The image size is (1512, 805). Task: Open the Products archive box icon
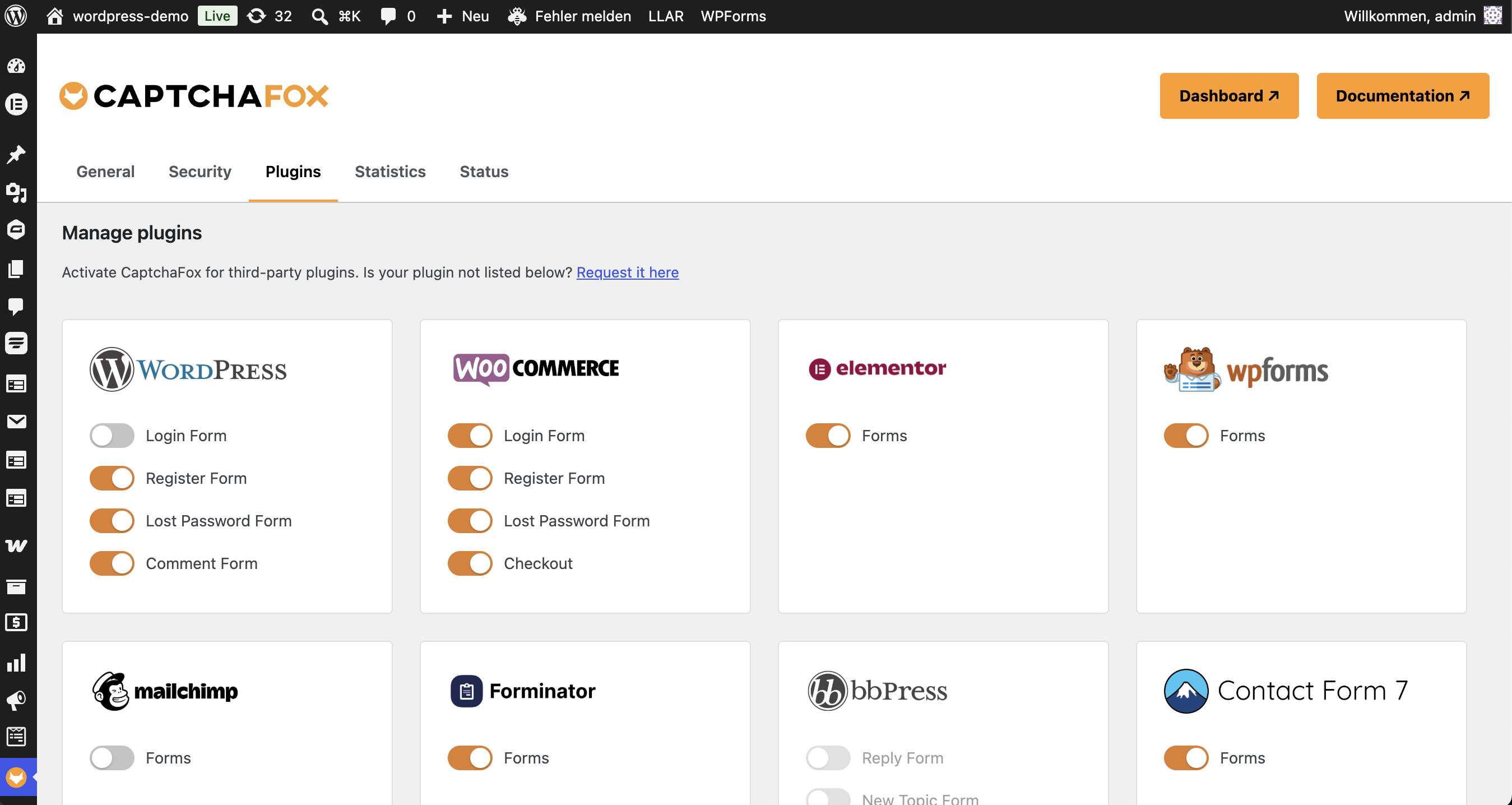pos(16,586)
